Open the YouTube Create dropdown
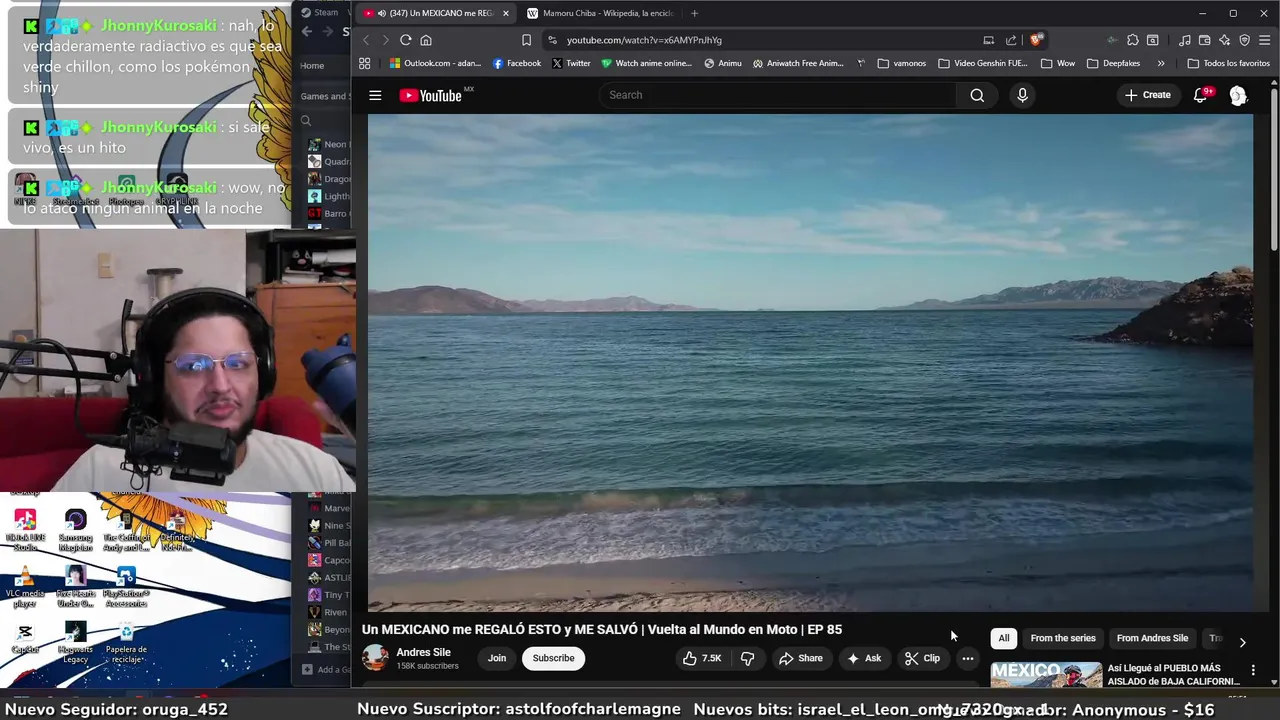This screenshot has width=1280, height=720. pos(1148,95)
